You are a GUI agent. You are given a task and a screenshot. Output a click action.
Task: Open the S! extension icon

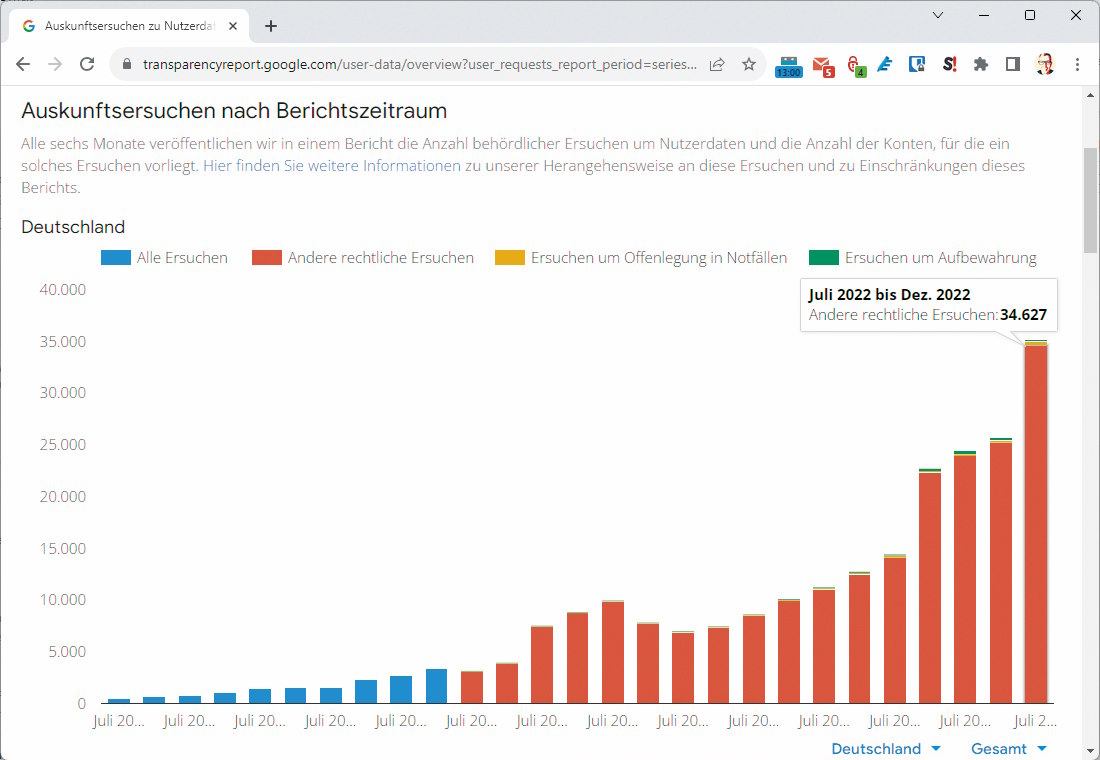click(949, 64)
